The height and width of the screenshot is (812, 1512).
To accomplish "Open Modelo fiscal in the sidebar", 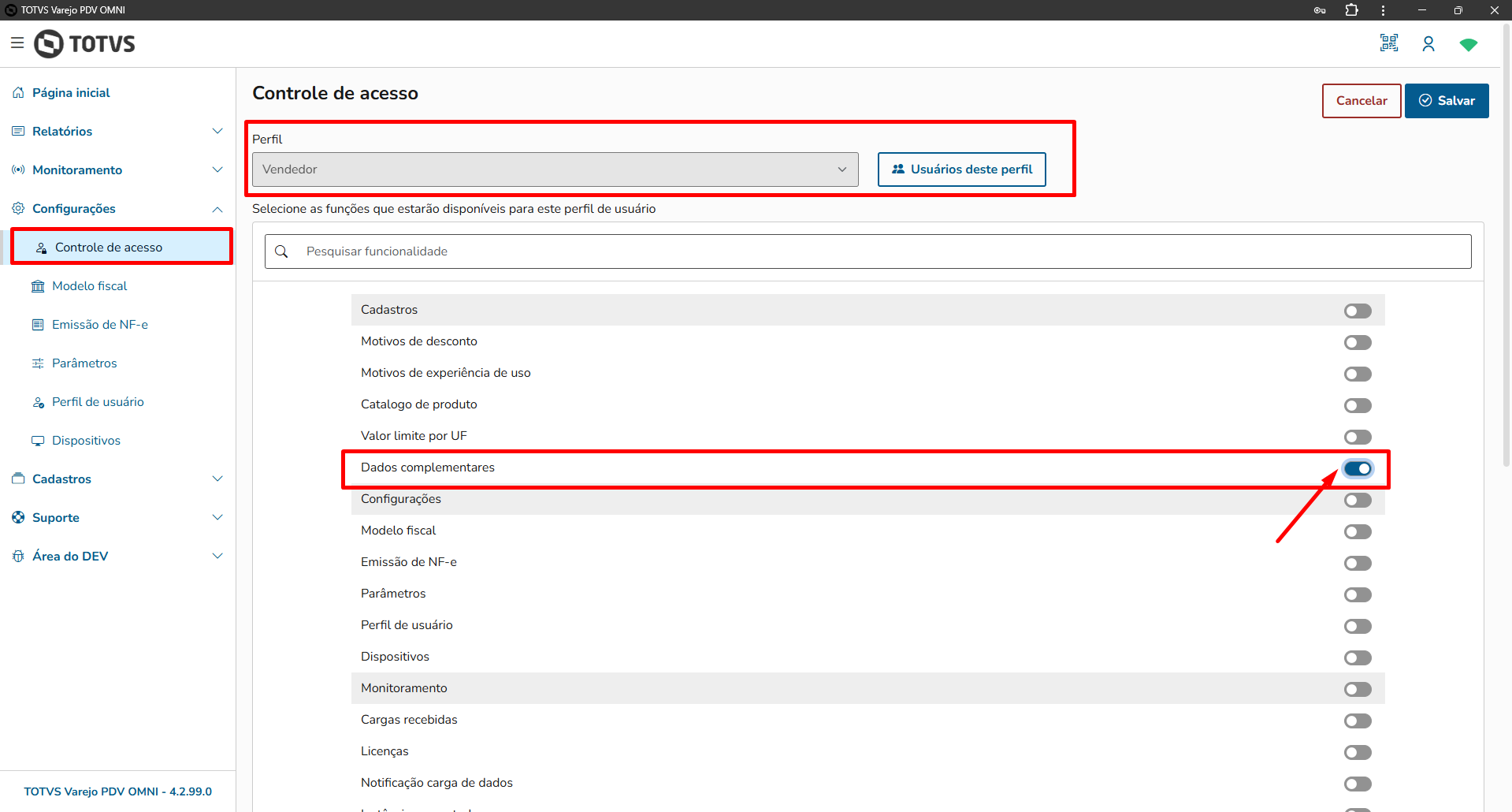I will (89, 286).
